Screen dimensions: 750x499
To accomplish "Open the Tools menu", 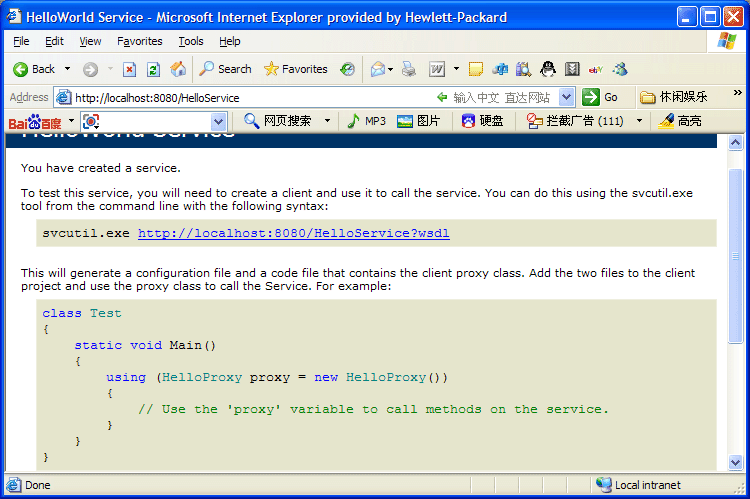I will (x=191, y=41).
